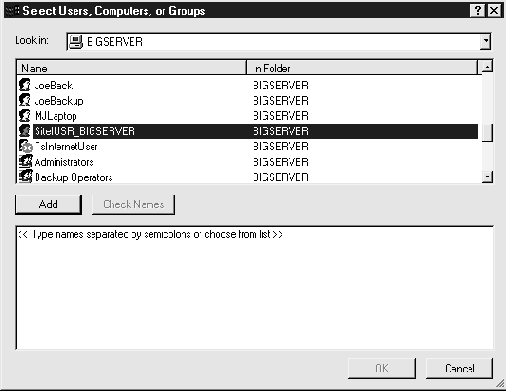The image size is (506, 391).
Task: Select the JoeBackup name entry
Action: click(x=59, y=101)
